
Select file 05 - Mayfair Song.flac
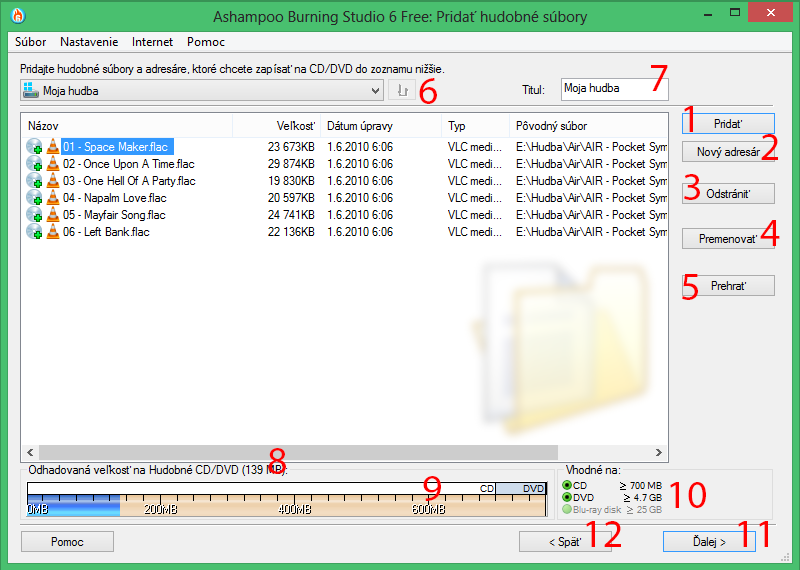tap(114, 215)
